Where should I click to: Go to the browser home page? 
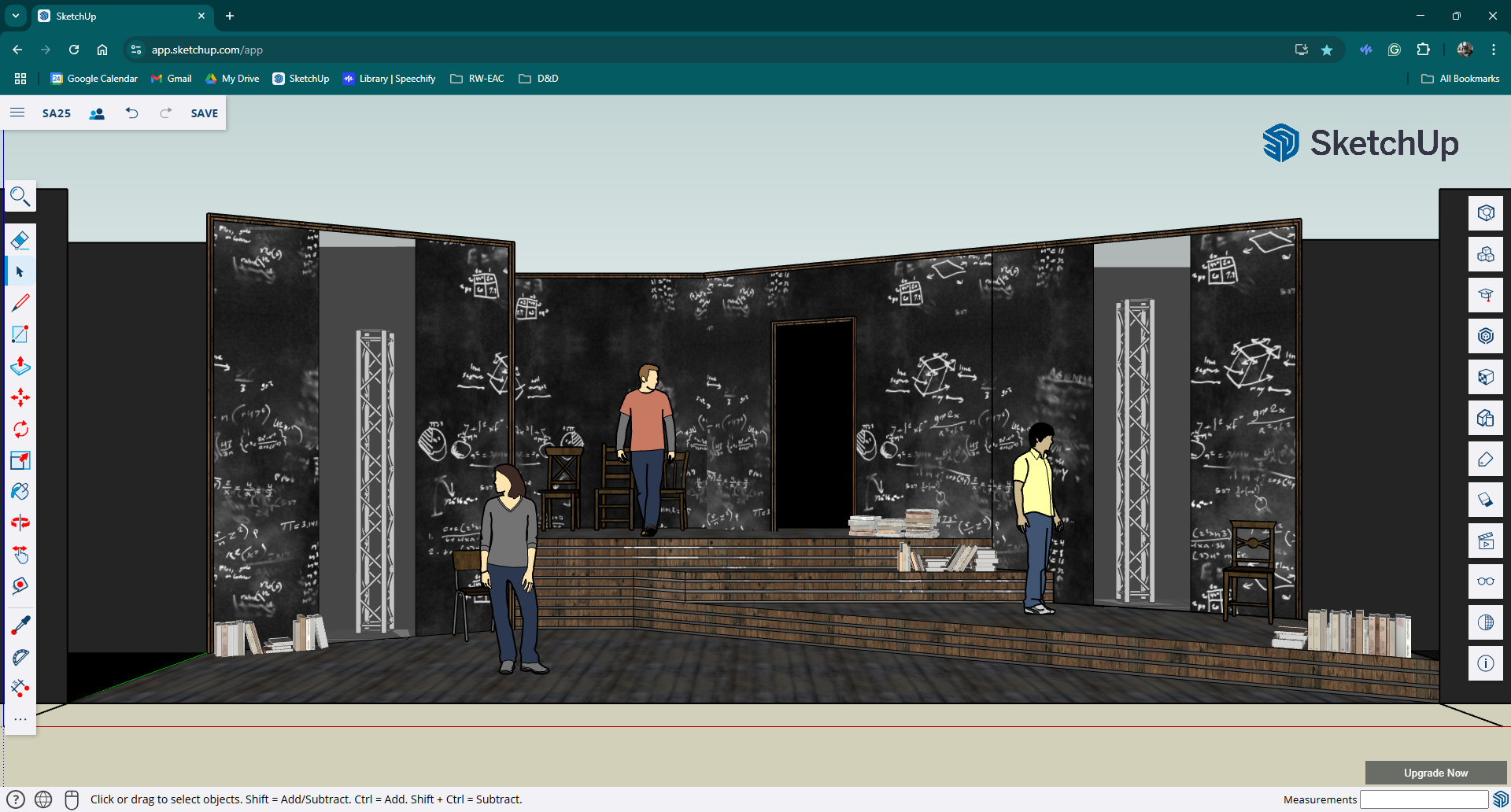(102, 50)
